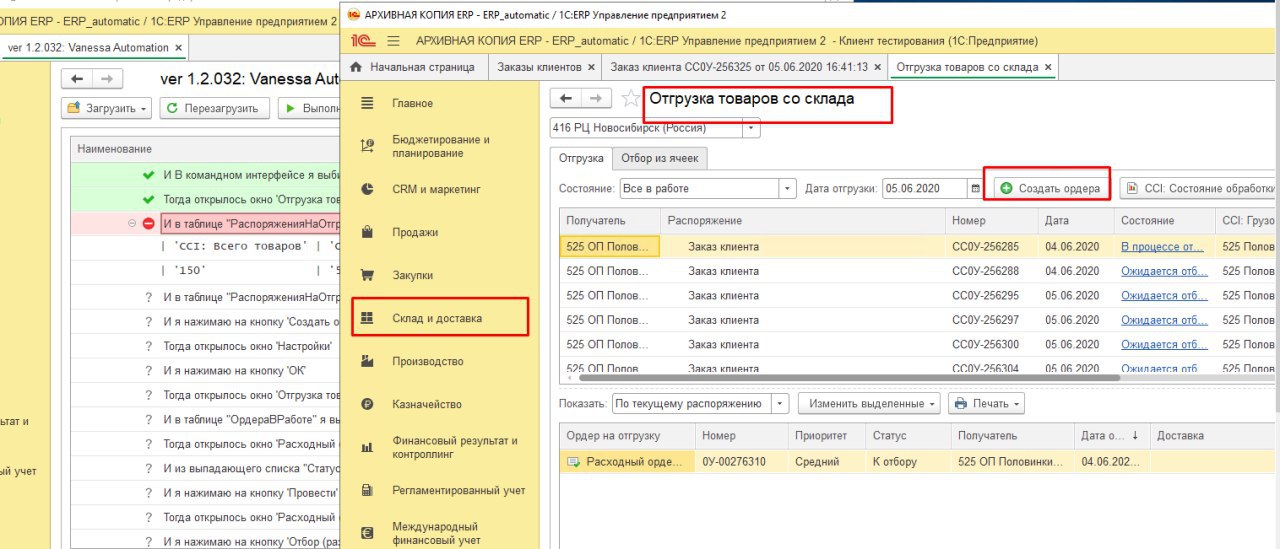Image resolution: width=1280 pixels, height=549 pixels.
Task: Expand the Показать 'По текущему распоряжению' dropdown
Action: click(x=780, y=404)
